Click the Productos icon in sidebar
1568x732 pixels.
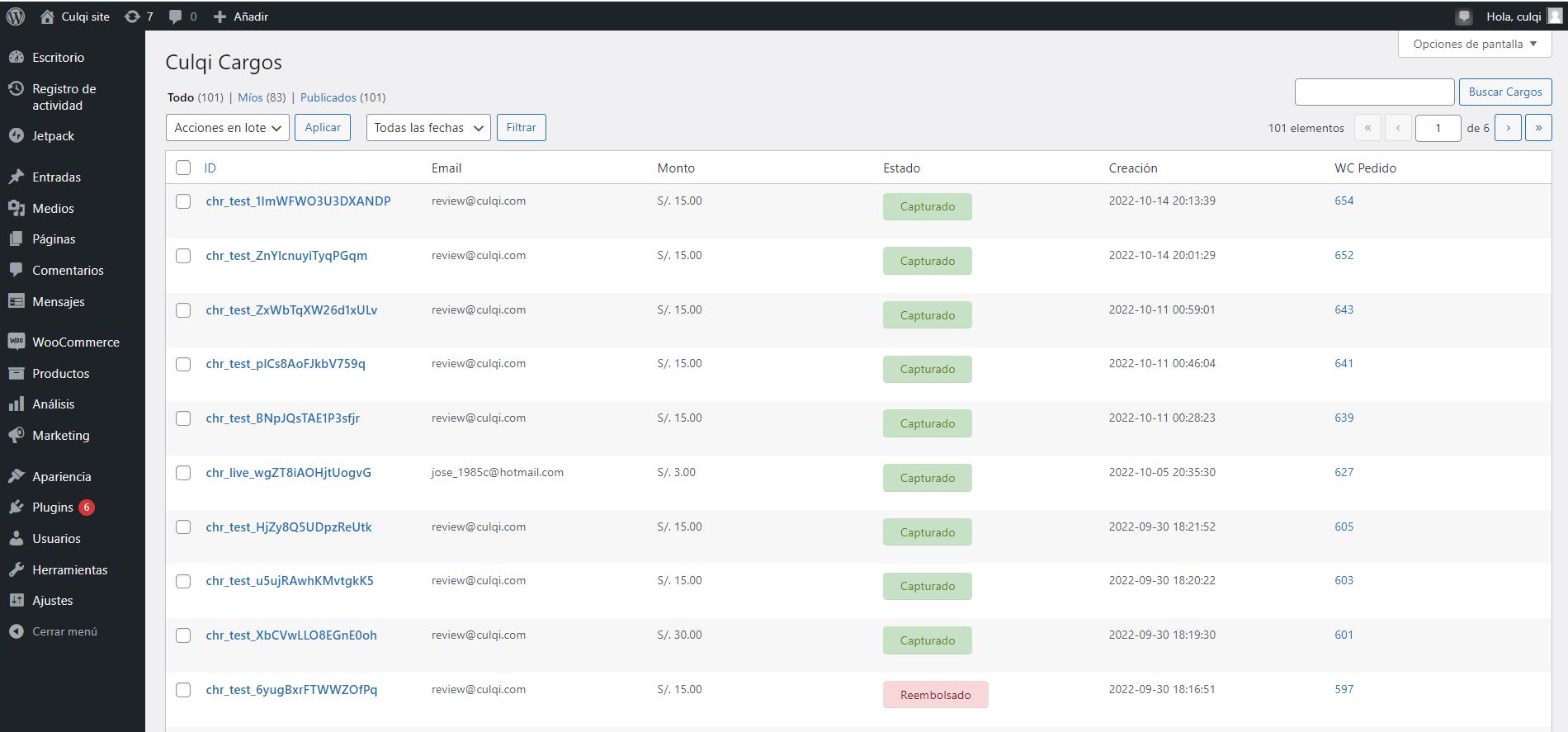point(17,373)
